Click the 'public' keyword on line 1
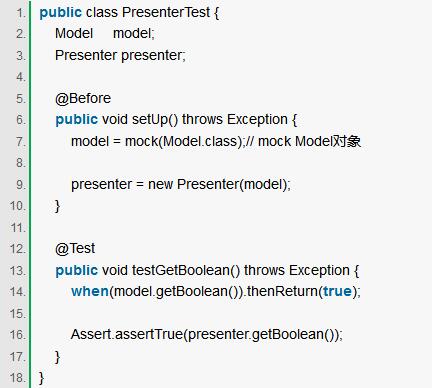 (60, 13)
